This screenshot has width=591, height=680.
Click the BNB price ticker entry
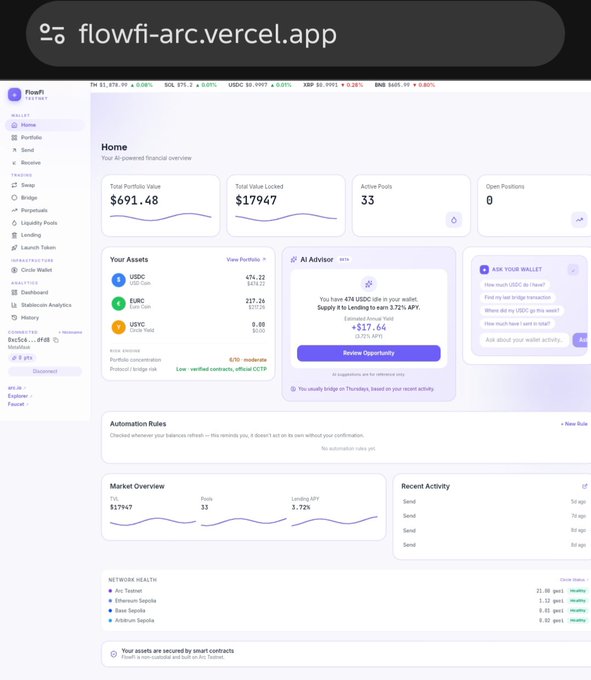pos(405,85)
